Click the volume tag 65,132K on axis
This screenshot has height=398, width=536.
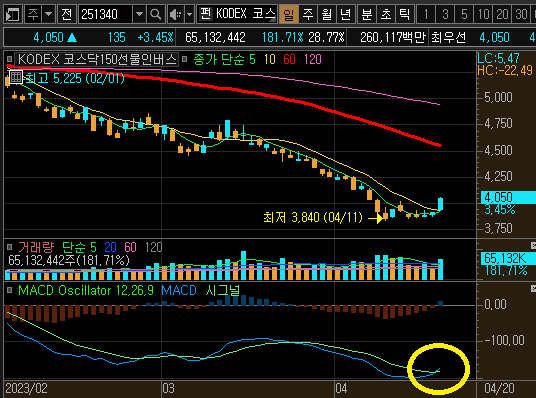pyautogui.click(x=508, y=258)
